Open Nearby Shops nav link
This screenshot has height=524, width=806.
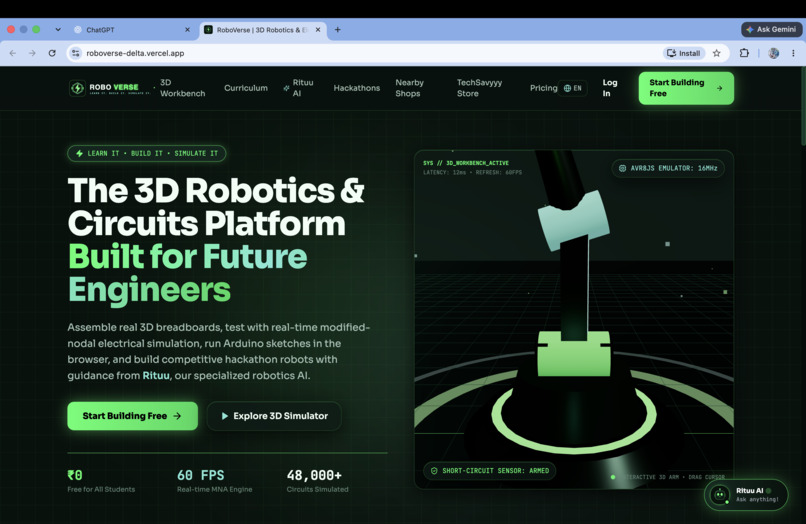click(x=410, y=88)
